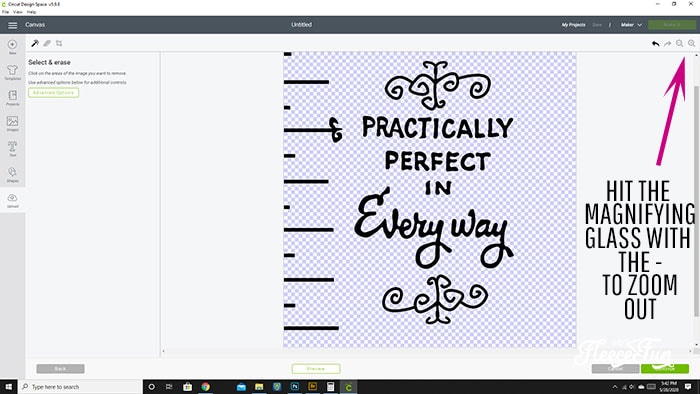Zoom out with the minus magnifying glass
Viewport: 700px width, 394px height.
click(679, 43)
